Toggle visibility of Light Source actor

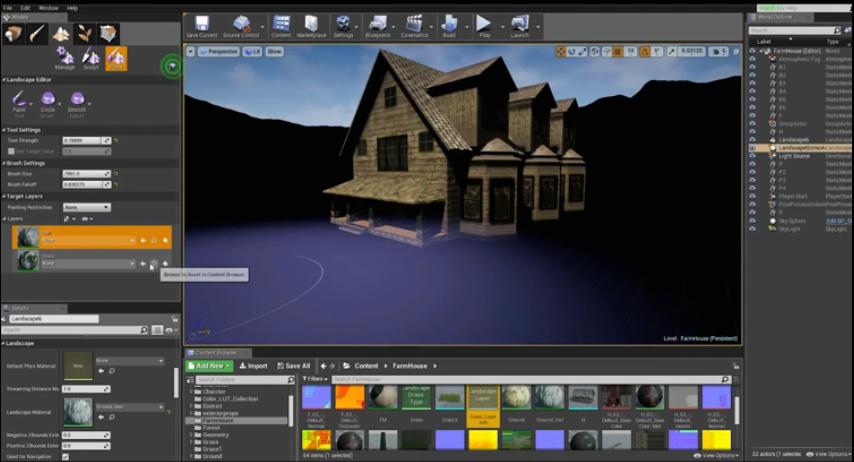[x=753, y=156]
